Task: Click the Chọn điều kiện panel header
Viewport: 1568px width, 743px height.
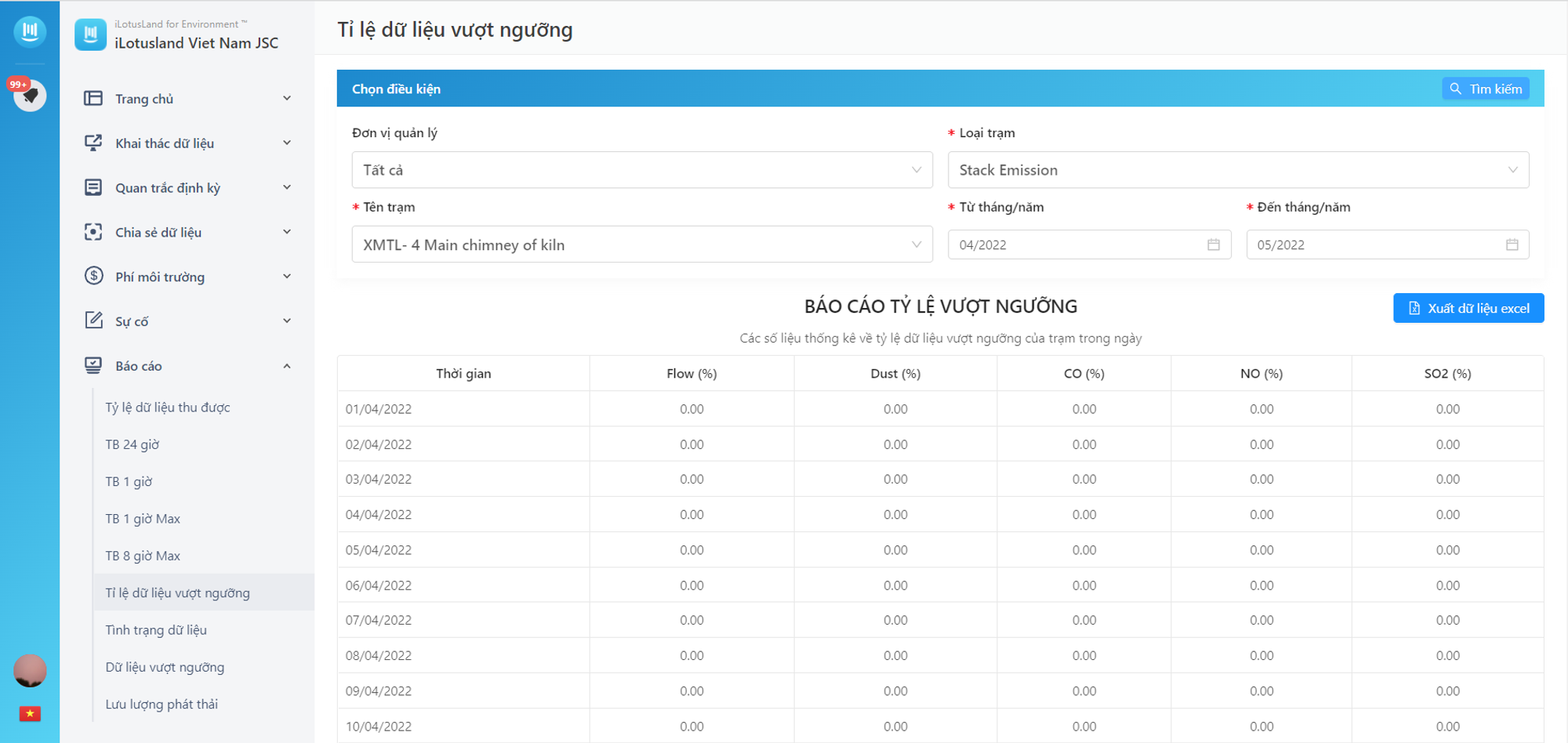Action: coord(941,89)
